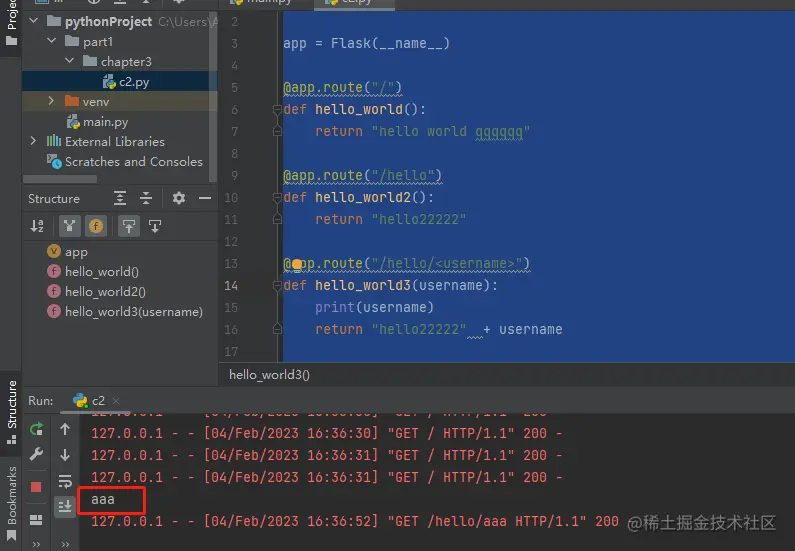This screenshot has height=551, width=795.
Task: Expand the venv folder
Action: pos(51,101)
